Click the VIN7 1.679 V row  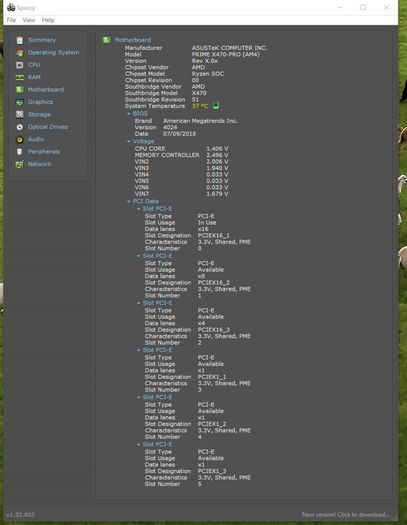click(x=181, y=194)
